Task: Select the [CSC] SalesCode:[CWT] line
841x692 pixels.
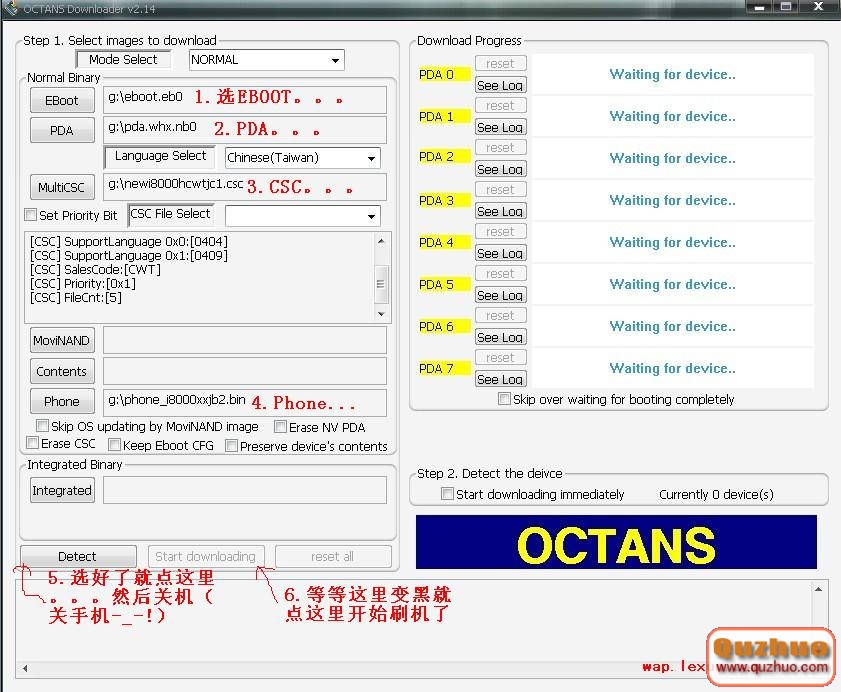Action: (95, 269)
